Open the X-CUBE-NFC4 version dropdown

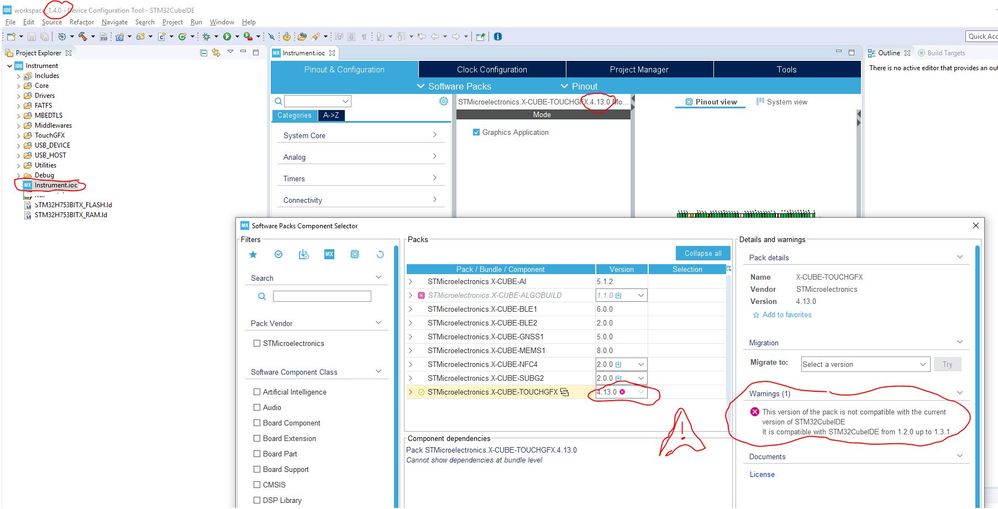point(641,365)
